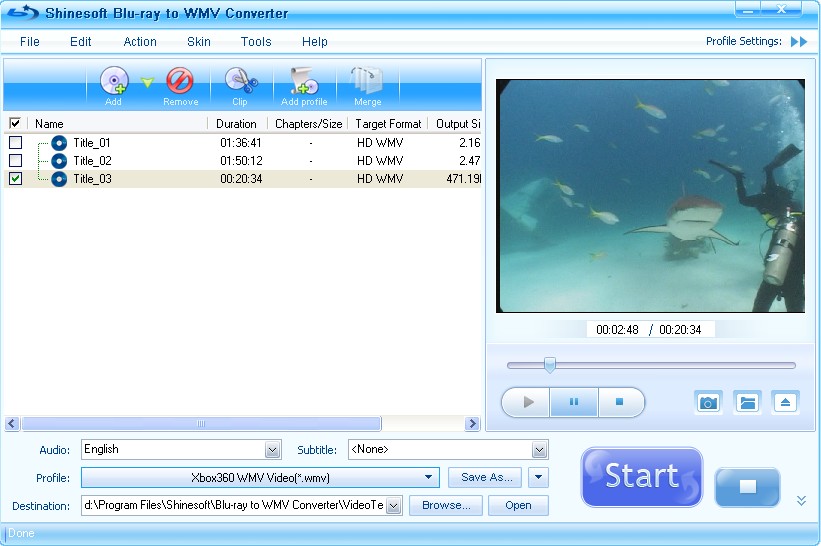821x546 pixels.
Task: Open the File menu
Action: click(30, 42)
